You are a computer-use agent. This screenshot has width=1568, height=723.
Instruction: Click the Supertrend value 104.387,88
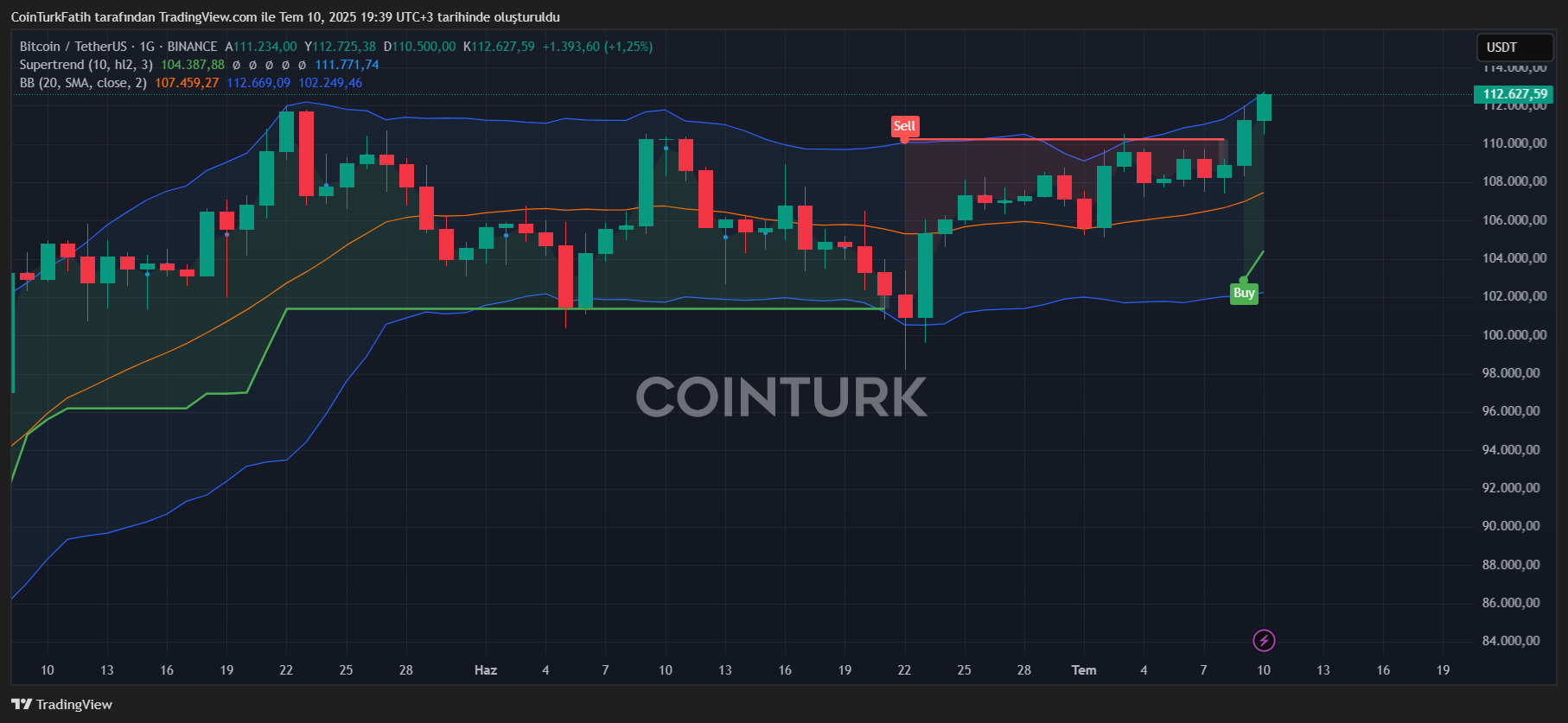tap(193, 65)
